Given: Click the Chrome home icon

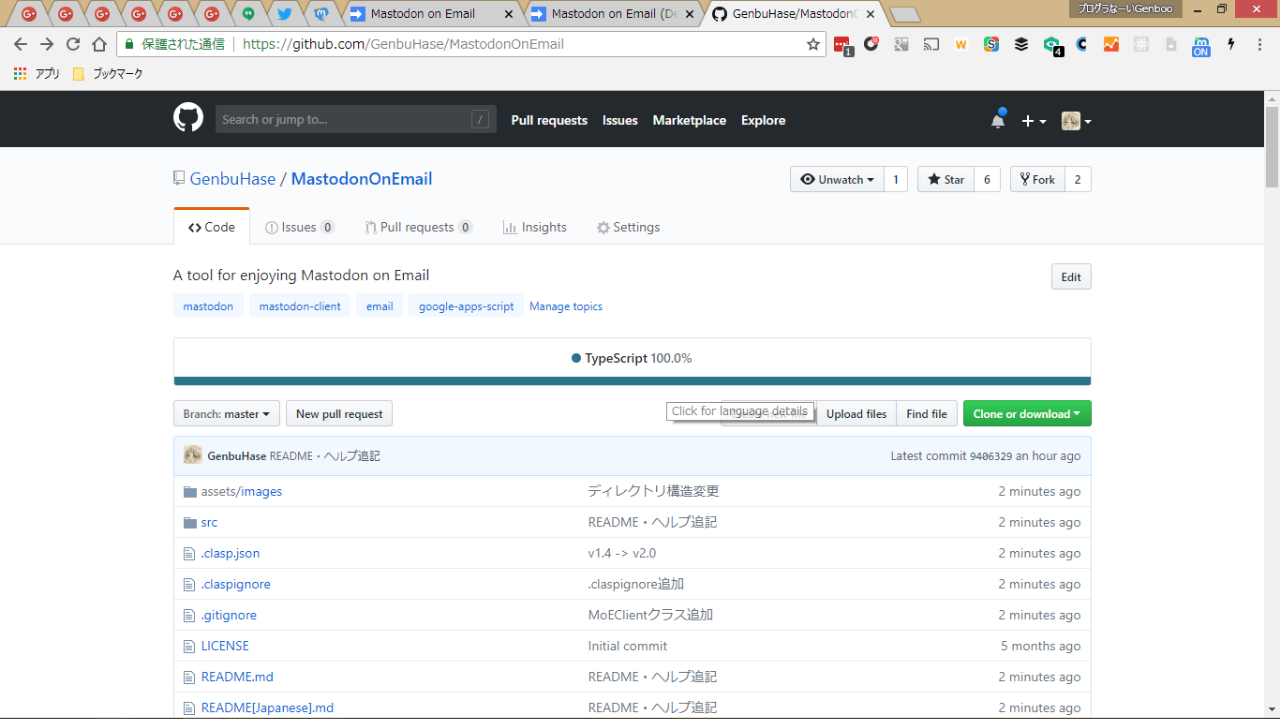Looking at the screenshot, I should tap(99, 44).
